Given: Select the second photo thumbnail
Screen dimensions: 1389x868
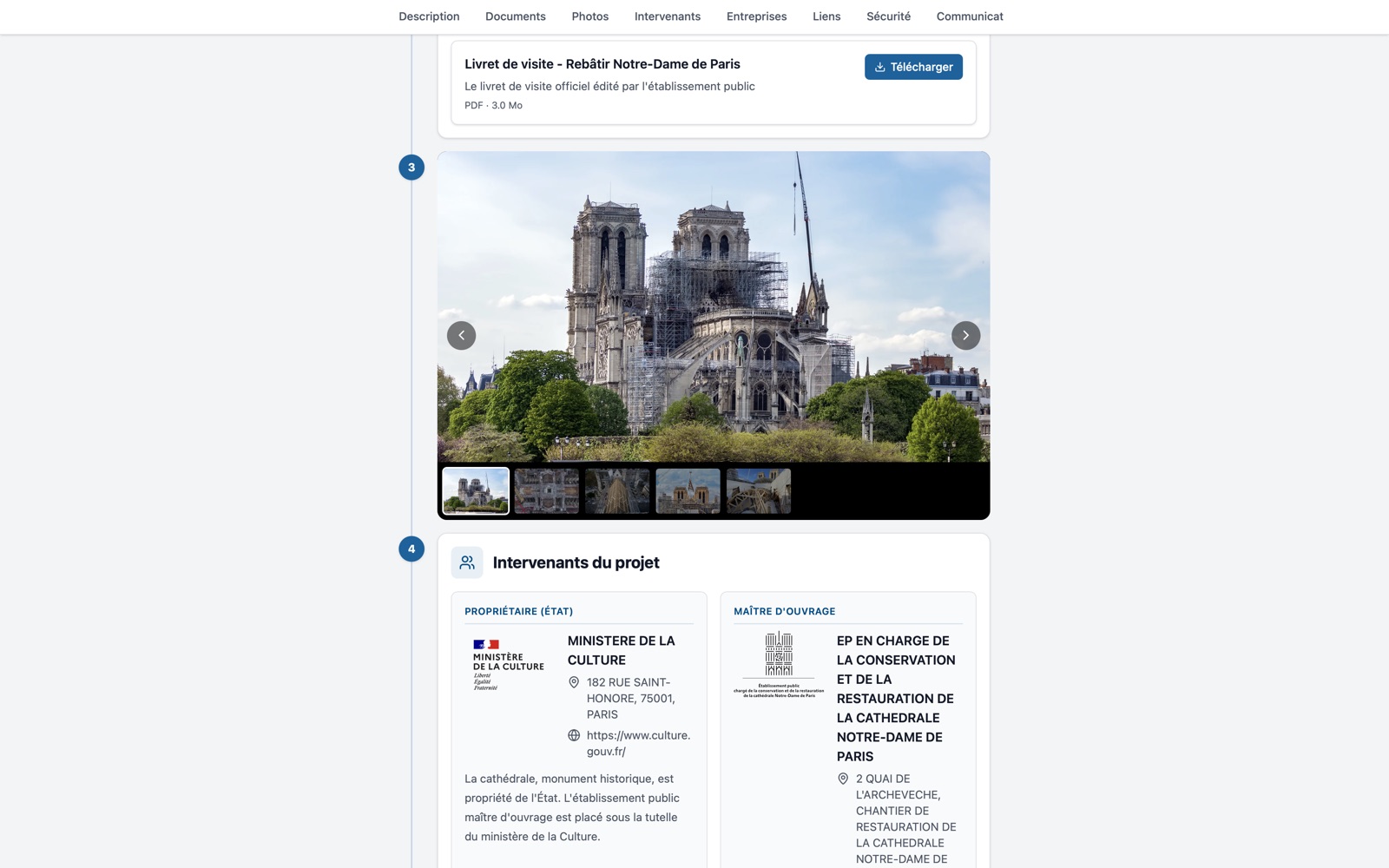Looking at the screenshot, I should [x=546, y=490].
